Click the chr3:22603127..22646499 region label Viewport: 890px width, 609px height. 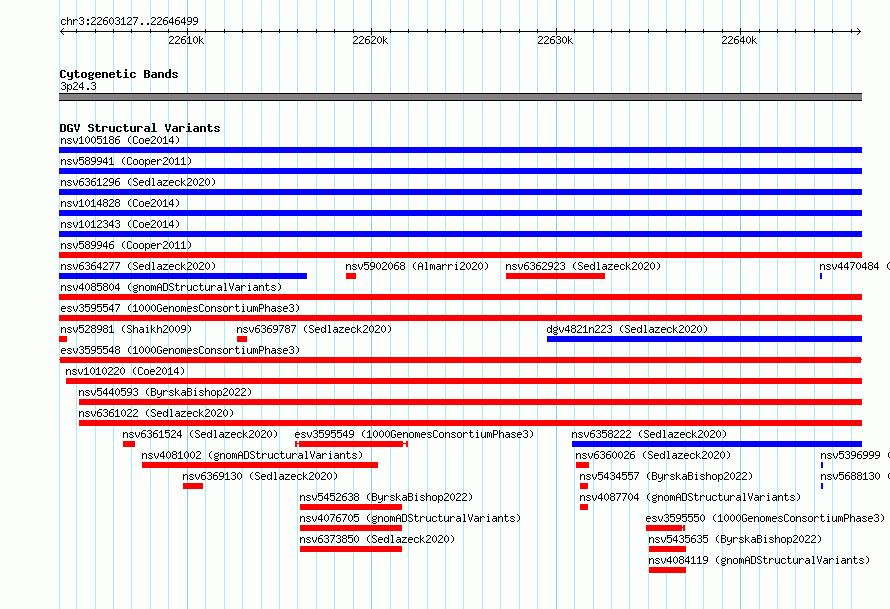[129, 21]
